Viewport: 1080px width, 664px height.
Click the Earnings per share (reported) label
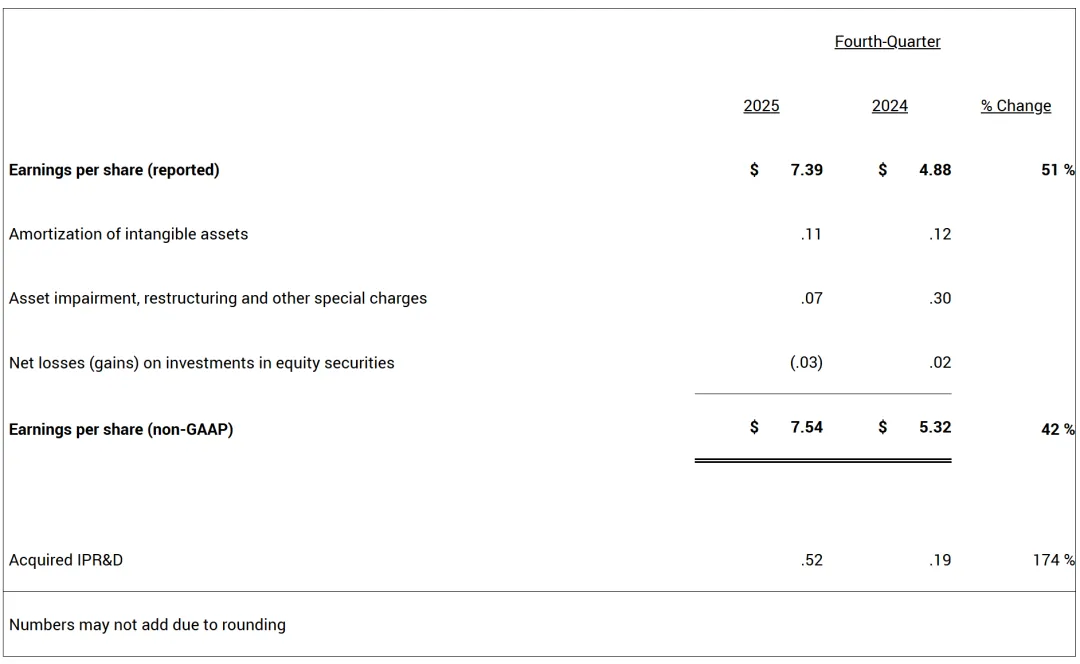(x=114, y=170)
